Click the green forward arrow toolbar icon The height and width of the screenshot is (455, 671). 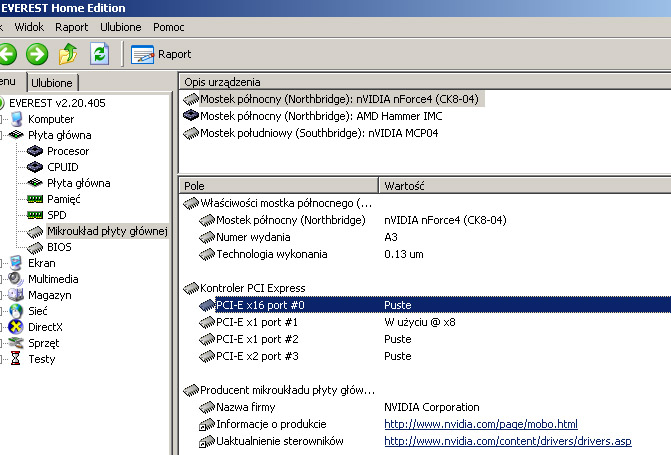37,54
